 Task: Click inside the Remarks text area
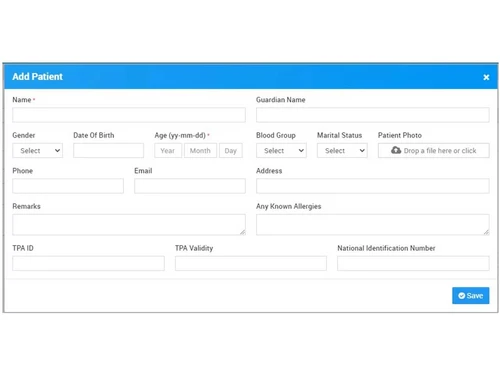(x=129, y=225)
